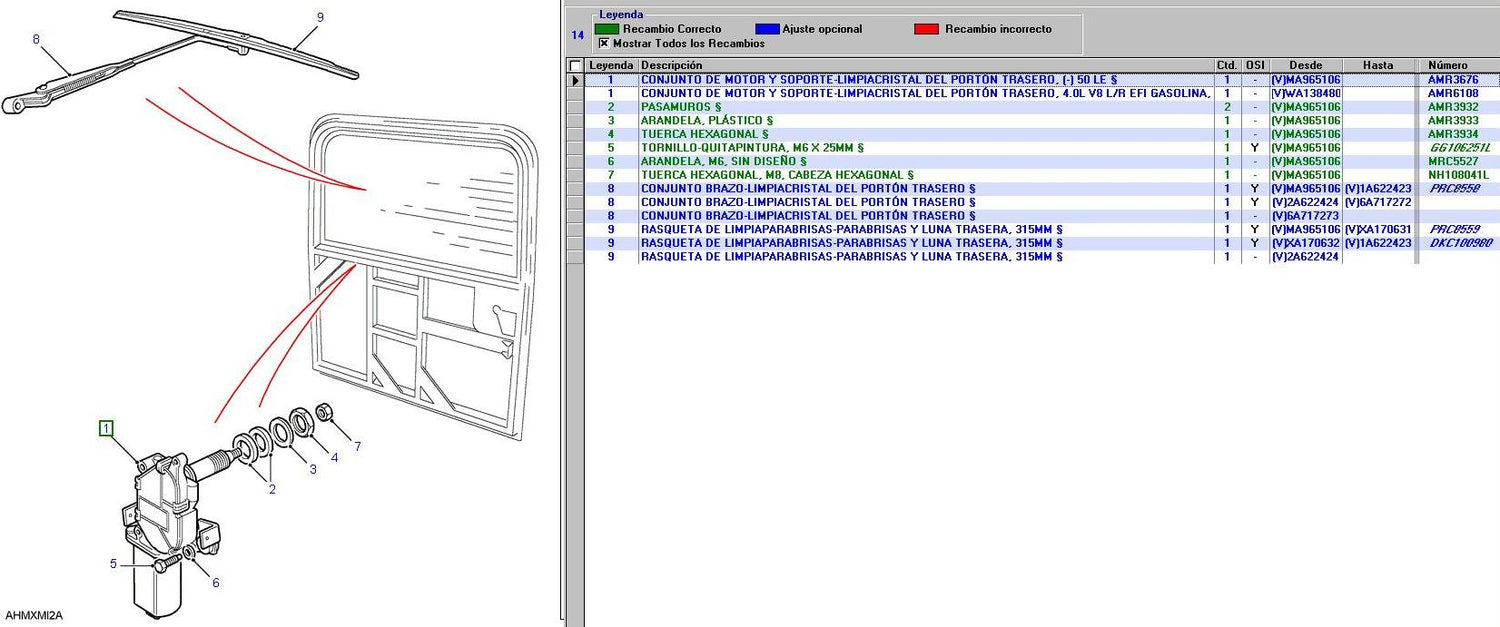Click callout 2 under the grommets
This screenshot has width=1500, height=627.
pyautogui.click(x=272, y=489)
